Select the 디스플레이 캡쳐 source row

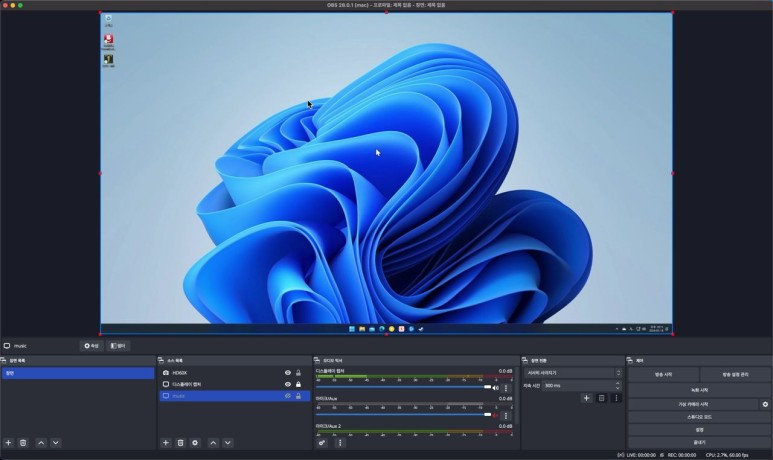(x=235, y=384)
